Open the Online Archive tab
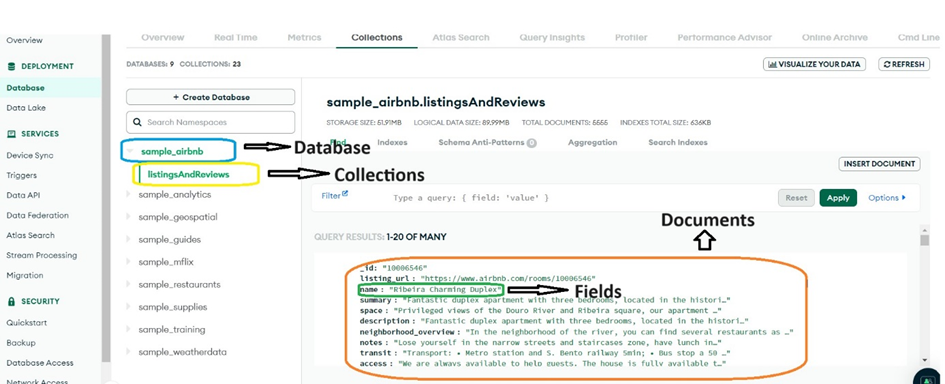945x384 pixels. tap(835, 37)
